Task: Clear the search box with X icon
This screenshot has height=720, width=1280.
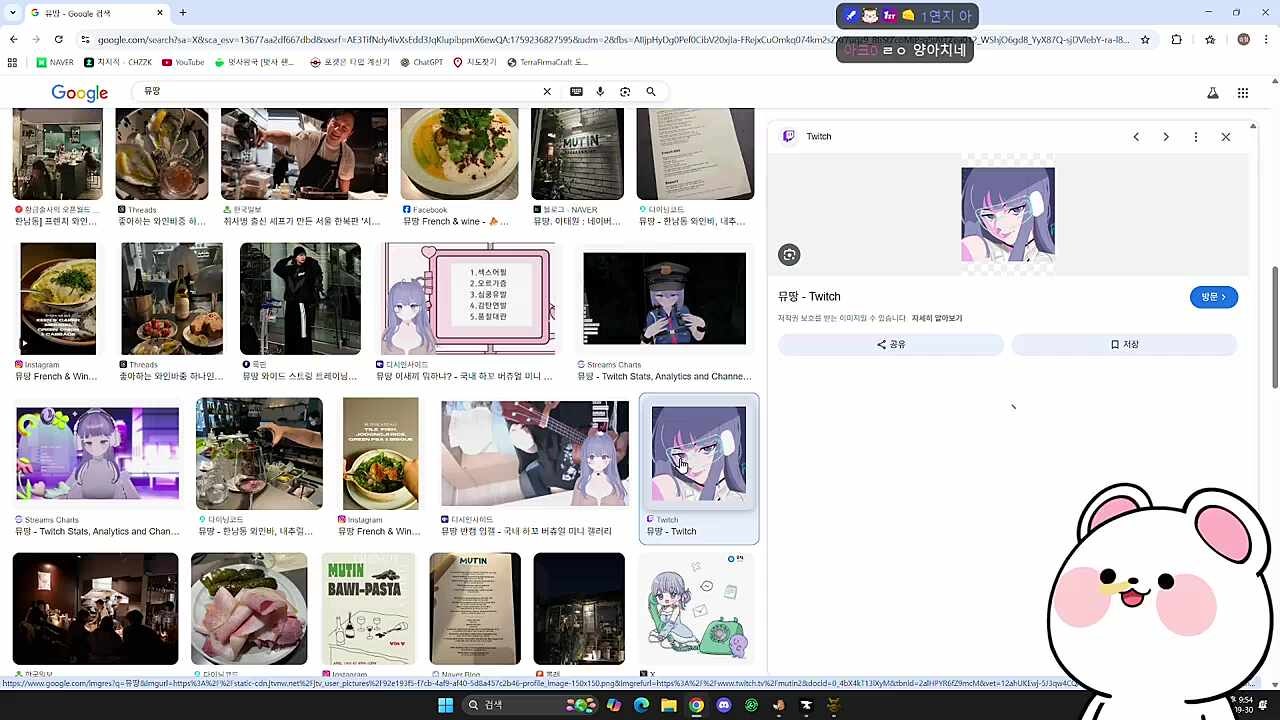Action: pyautogui.click(x=547, y=91)
